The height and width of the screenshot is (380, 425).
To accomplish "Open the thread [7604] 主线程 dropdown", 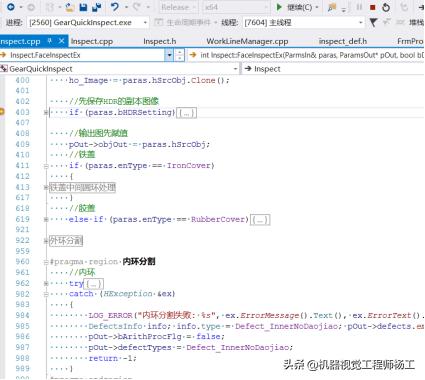I will pos(303,23).
